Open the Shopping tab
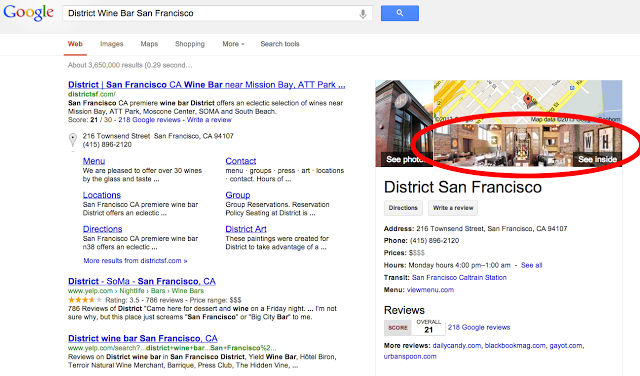640x376 pixels. (x=190, y=44)
